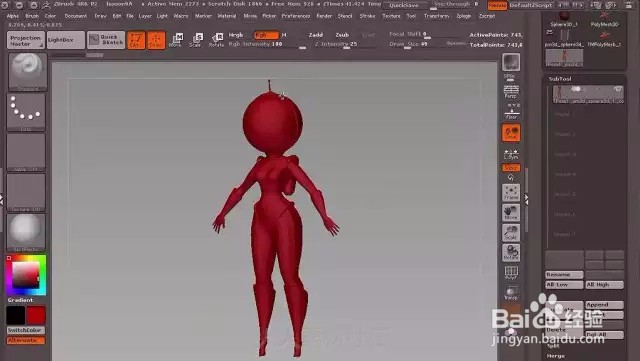This screenshot has height=361, width=640.
Task: Toggle visibility eye of active subtool
Action: [x=618, y=89]
